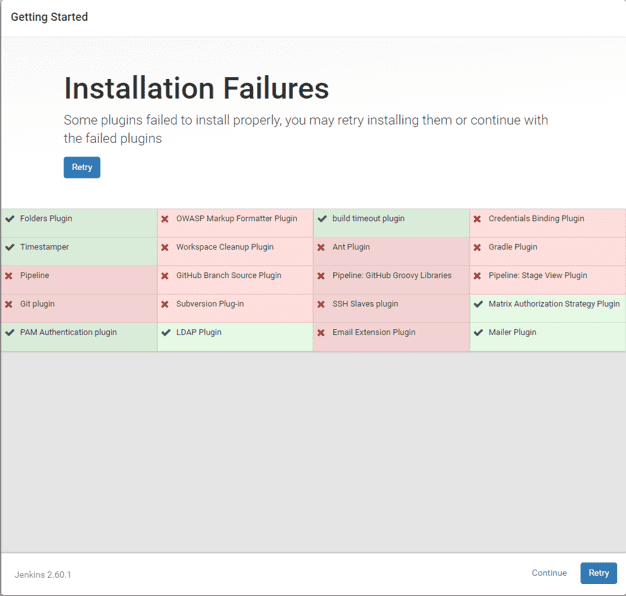Click the red X beside Email Extension Plugin
Viewport: 626px width, 596px height.
[x=321, y=333]
